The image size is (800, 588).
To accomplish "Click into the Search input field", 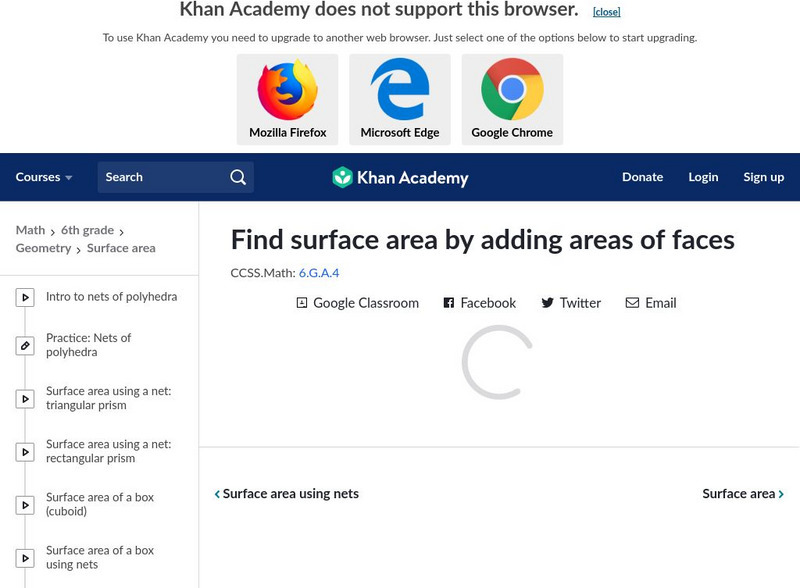I will (160, 177).
